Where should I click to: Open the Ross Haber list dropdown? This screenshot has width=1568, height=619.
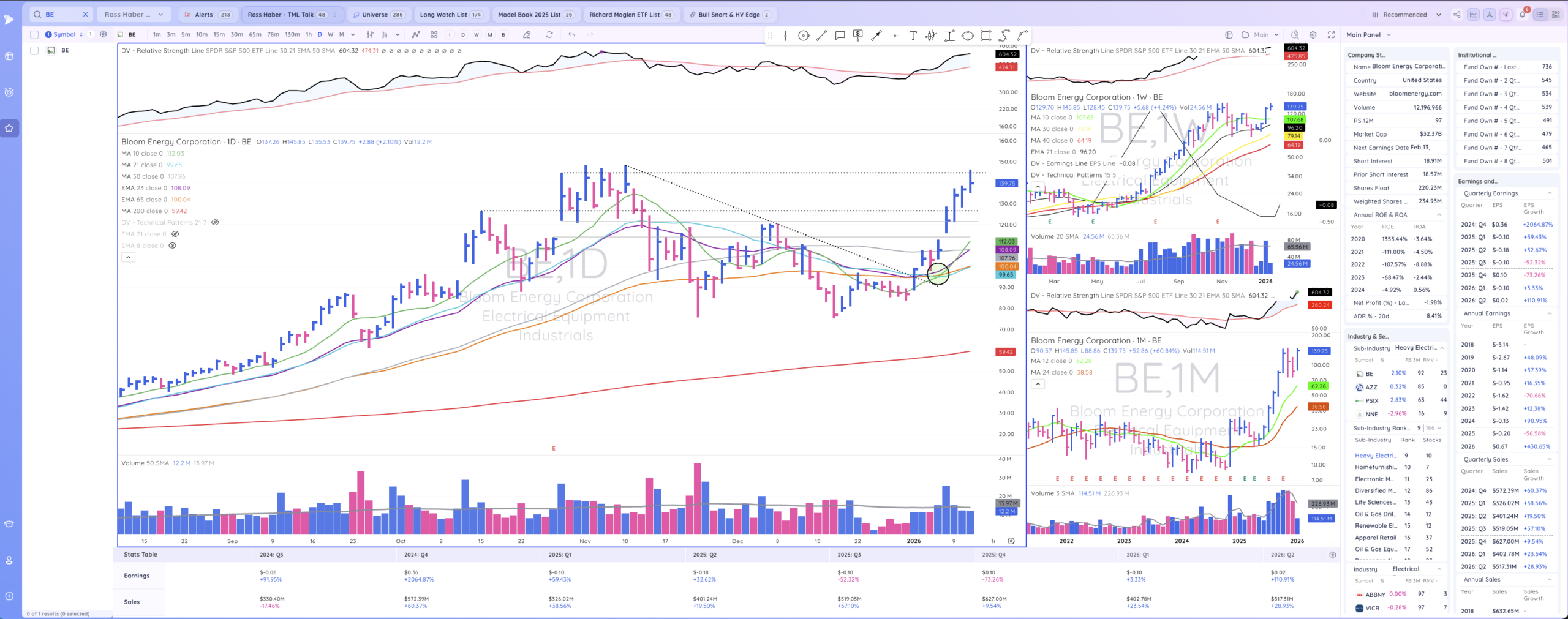(134, 14)
